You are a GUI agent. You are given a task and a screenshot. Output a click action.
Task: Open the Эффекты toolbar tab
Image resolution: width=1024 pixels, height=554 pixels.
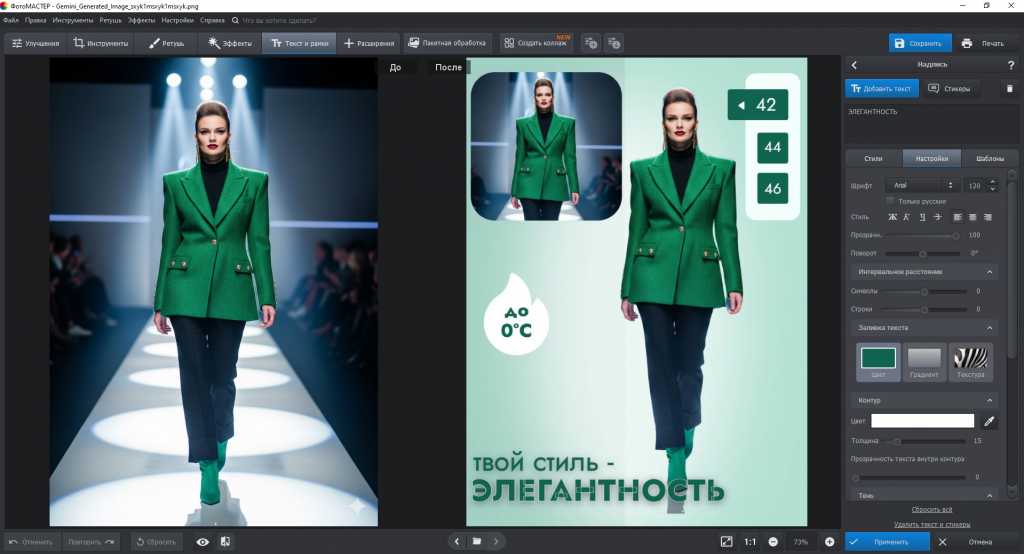(x=230, y=43)
